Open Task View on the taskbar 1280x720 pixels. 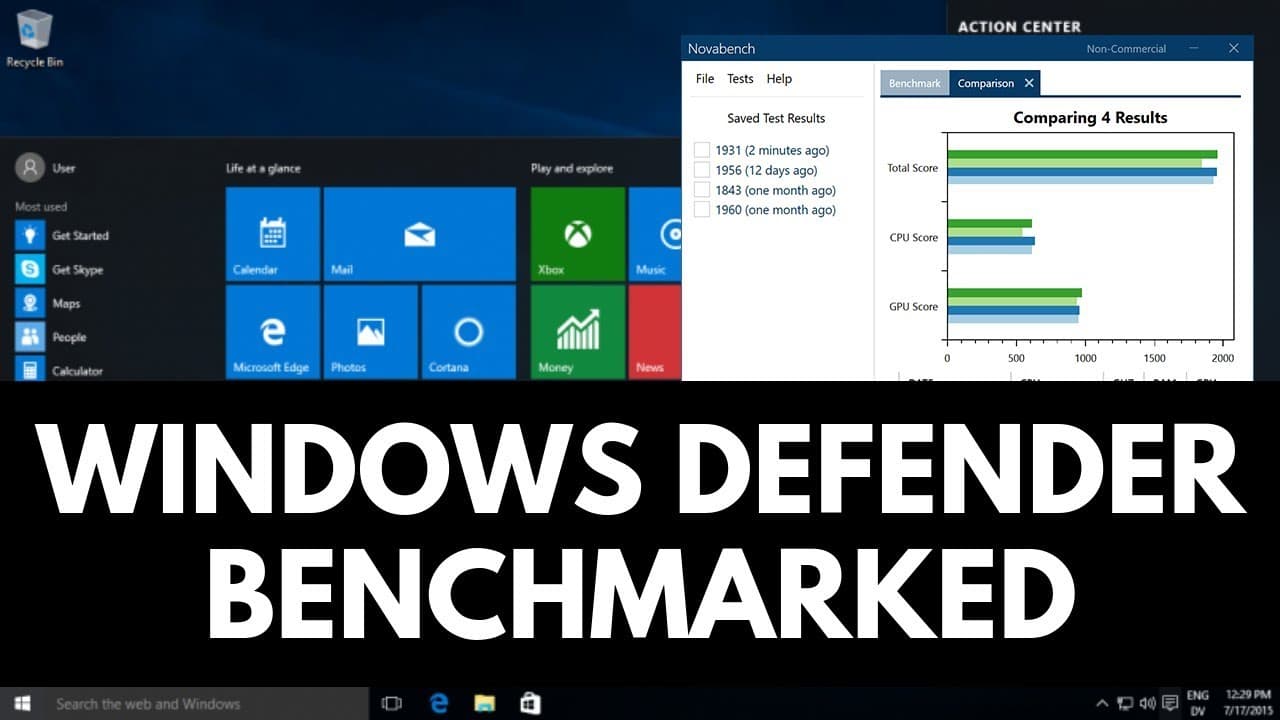(x=392, y=703)
